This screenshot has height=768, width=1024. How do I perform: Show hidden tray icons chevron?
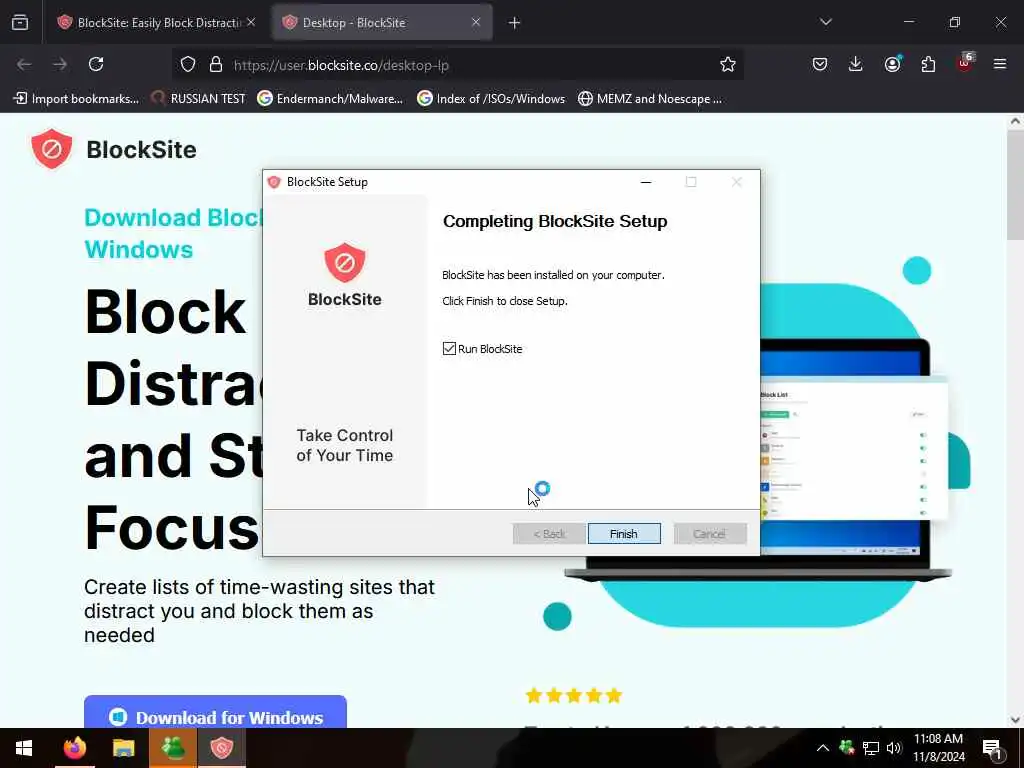823,748
